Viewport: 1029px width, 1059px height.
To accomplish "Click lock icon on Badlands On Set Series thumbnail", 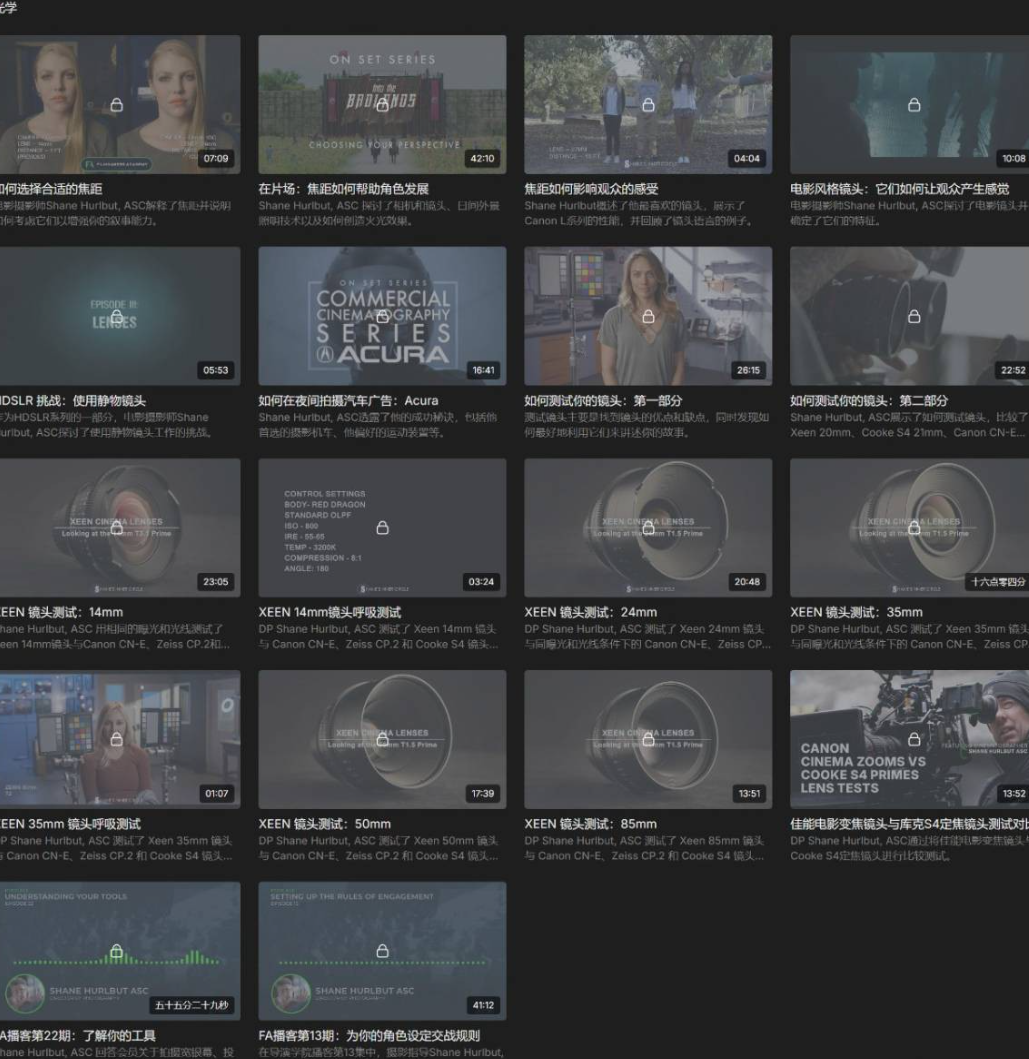I will (382, 105).
